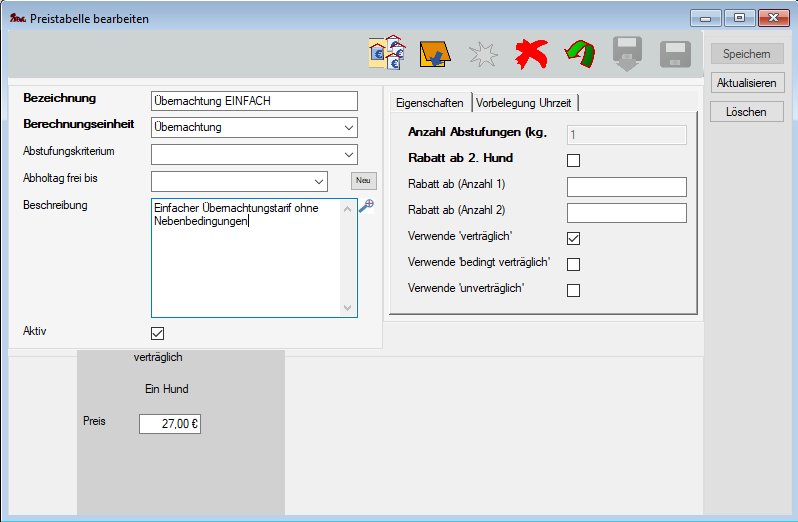Click the green undo arrow icon

pos(579,54)
